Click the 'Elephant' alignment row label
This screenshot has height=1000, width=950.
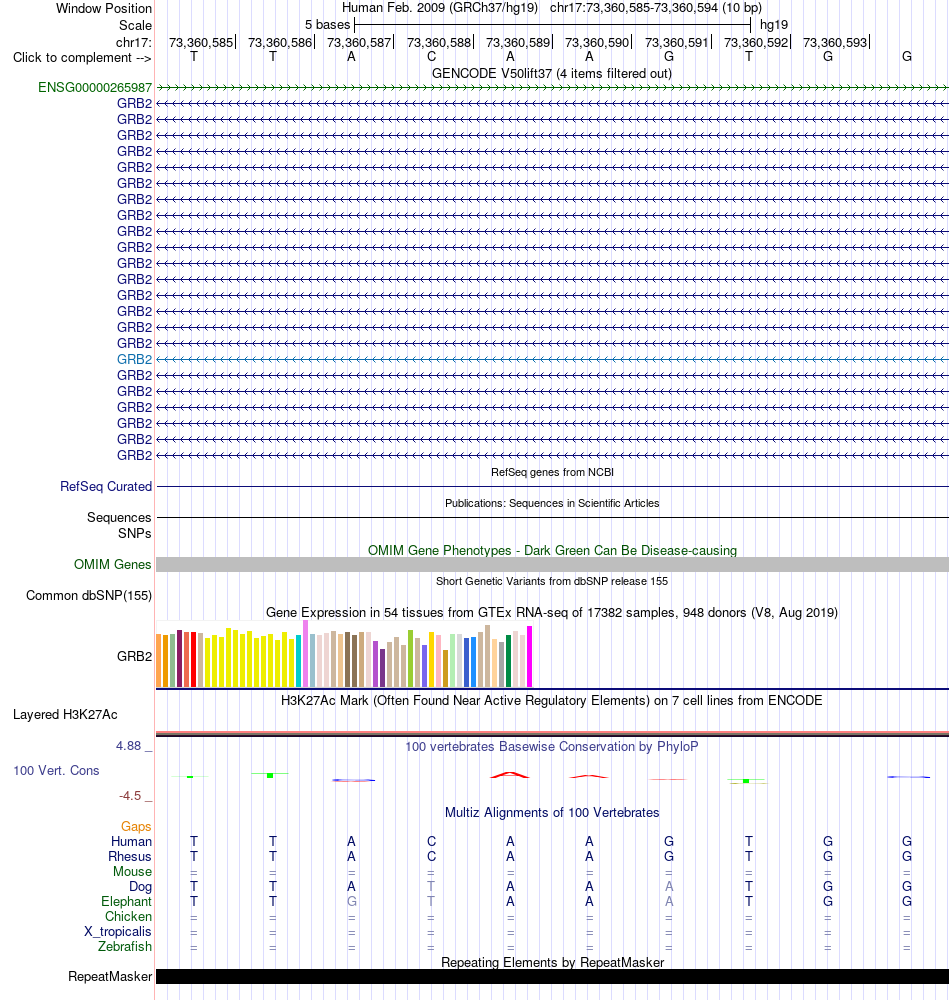[x=126, y=901]
